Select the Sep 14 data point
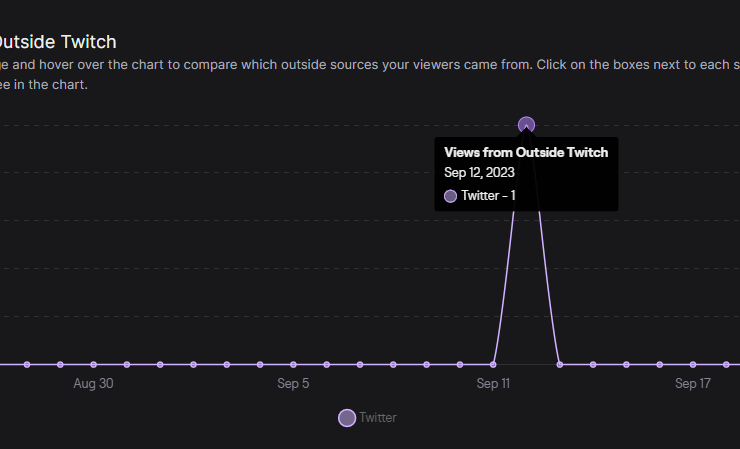Image resolution: width=740 pixels, height=449 pixels. (593, 364)
